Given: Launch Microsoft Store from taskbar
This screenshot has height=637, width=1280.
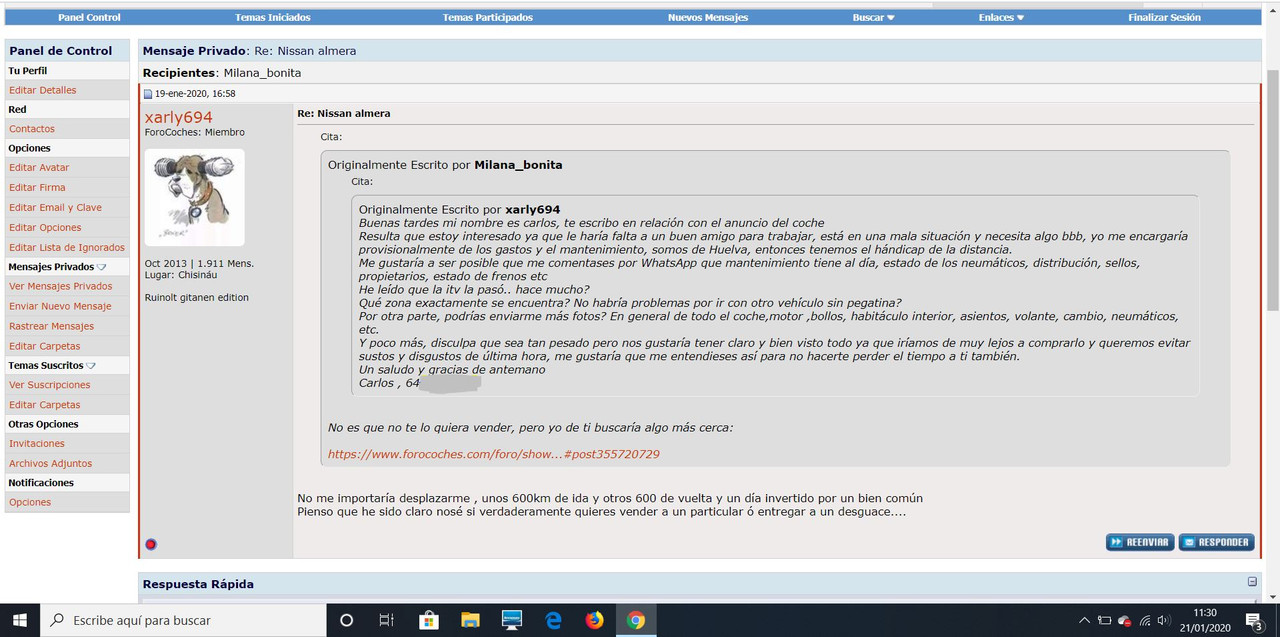Looking at the screenshot, I should 429,620.
